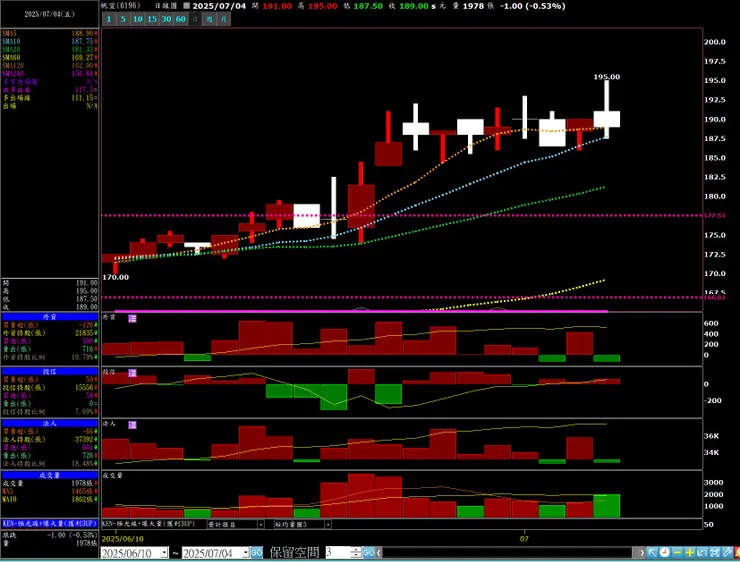Select the 5-minute timeframe button
This screenshot has height=562, width=740.
point(123,19)
